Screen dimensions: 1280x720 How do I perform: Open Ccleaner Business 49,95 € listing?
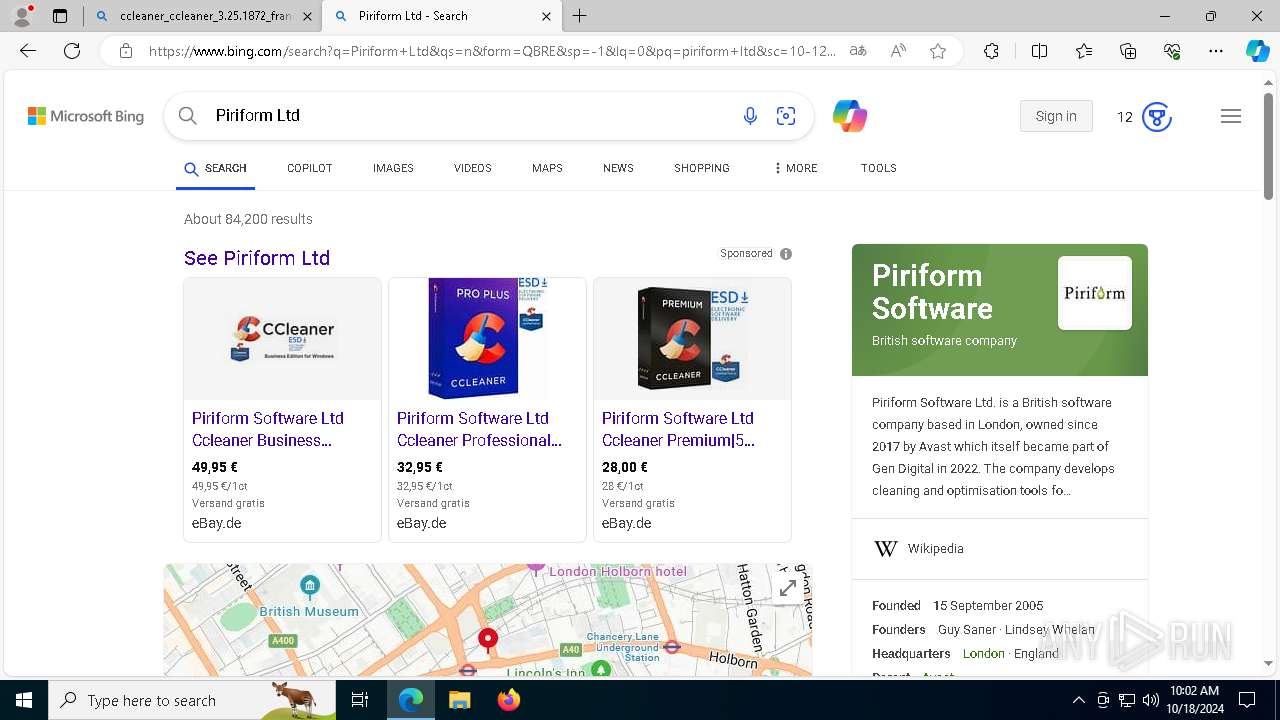pyautogui.click(x=268, y=429)
